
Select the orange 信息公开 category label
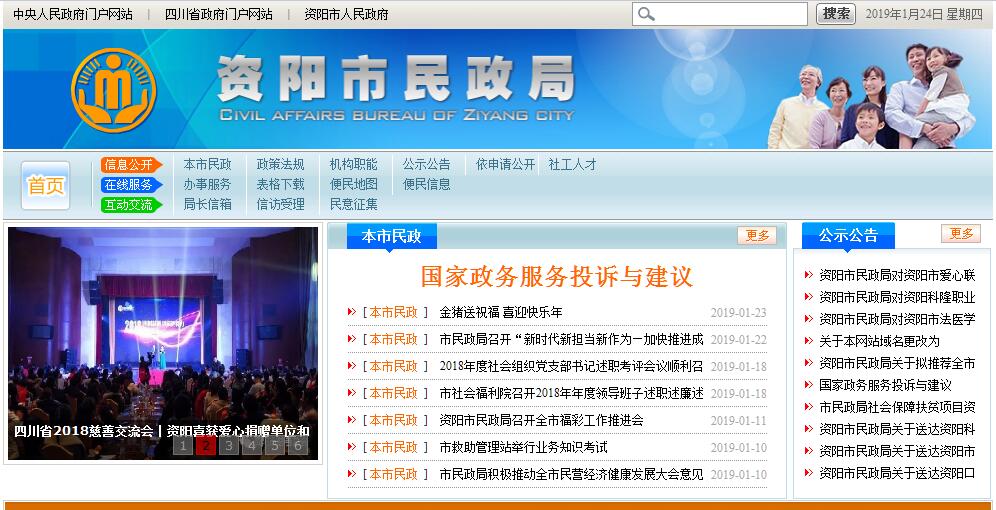click(x=131, y=165)
